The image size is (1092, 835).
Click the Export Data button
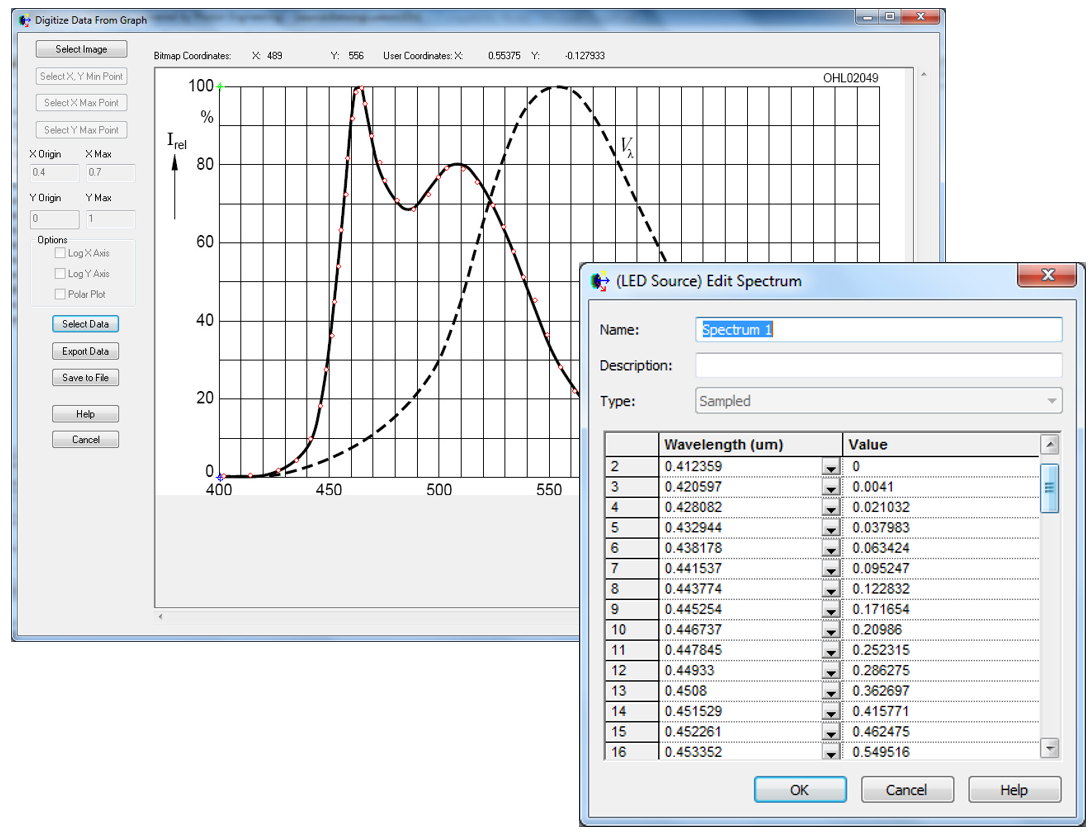tap(86, 351)
